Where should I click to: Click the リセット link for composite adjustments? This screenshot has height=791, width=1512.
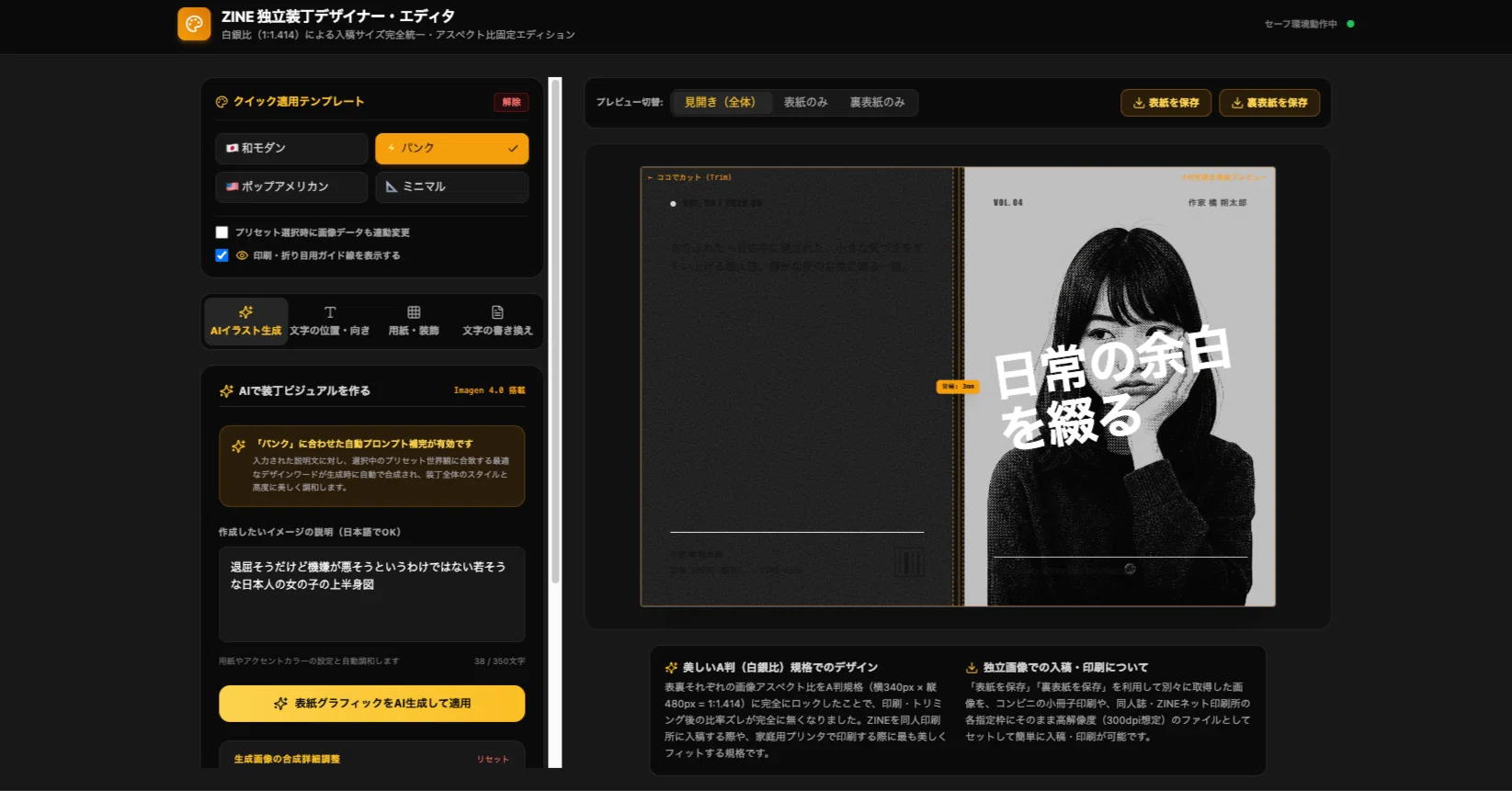(x=493, y=759)
